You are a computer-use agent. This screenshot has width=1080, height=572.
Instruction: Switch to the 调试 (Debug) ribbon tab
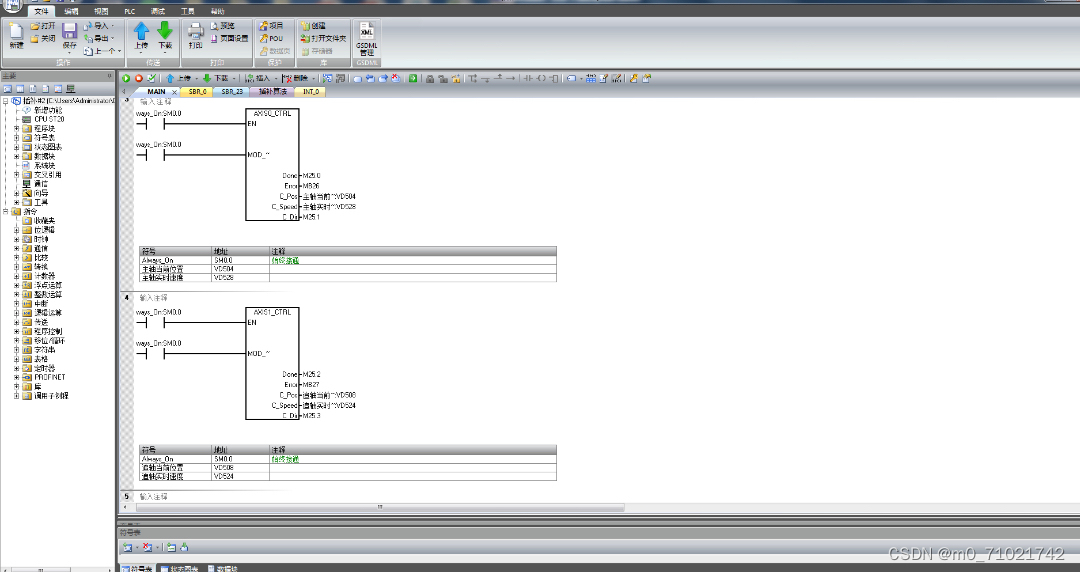click(158, 11)
